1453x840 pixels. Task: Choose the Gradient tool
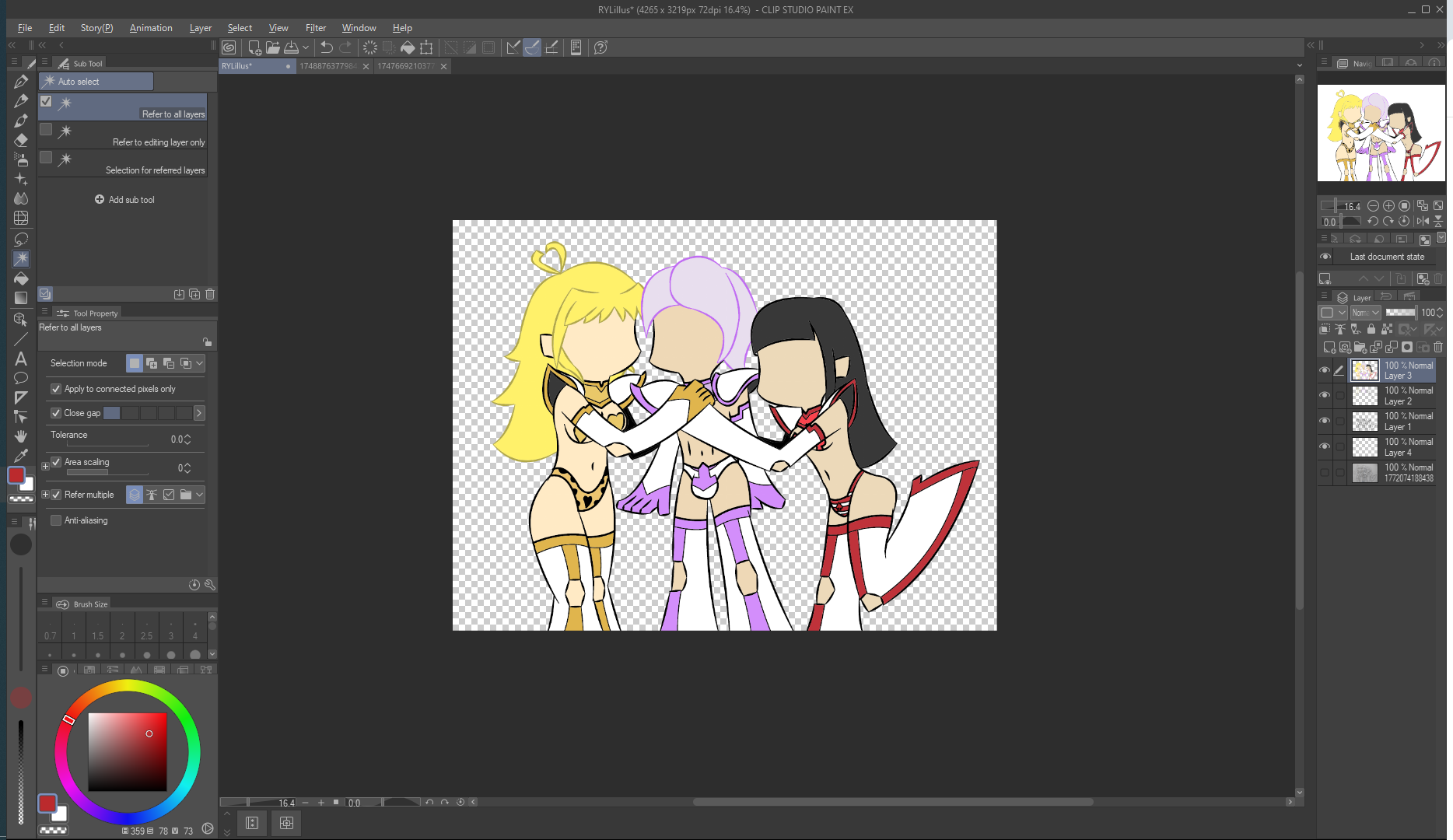pos(21,298)
